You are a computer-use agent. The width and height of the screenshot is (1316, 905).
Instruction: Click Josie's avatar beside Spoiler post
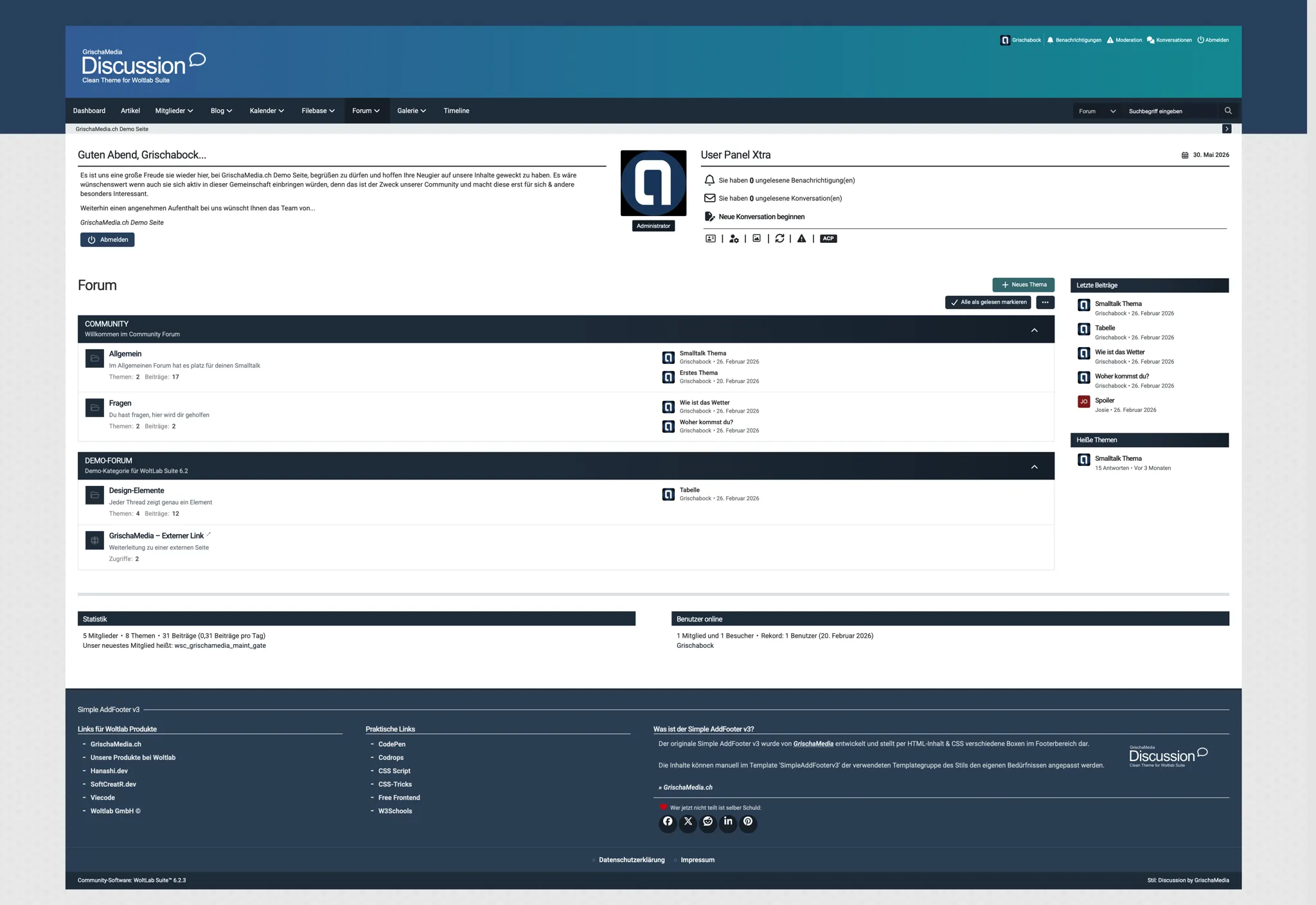1083,402
